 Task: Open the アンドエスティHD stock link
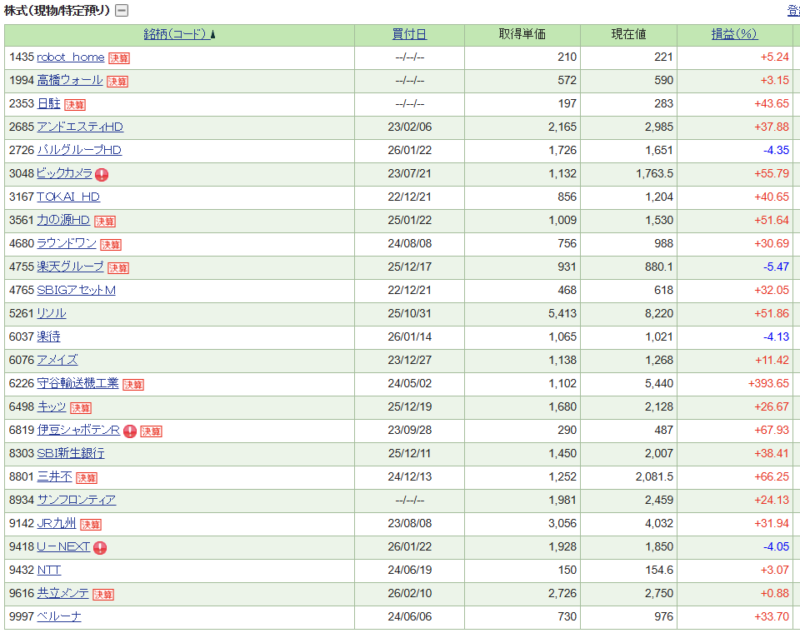coord(79,127)
